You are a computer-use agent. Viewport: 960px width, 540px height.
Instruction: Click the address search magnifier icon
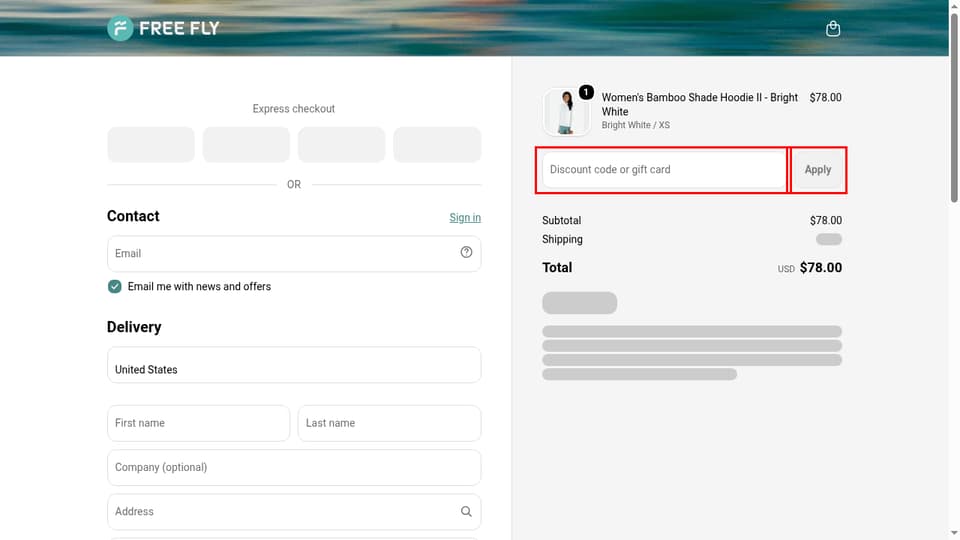pyautogui.click(x=466, y=511)
